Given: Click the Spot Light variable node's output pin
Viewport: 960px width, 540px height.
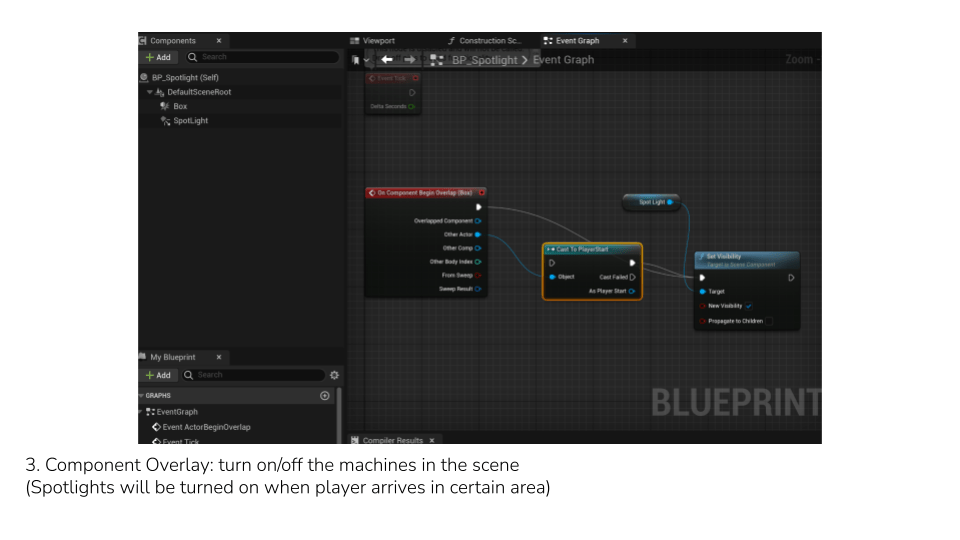Looking at the screenshot, I should pos(669,202).
